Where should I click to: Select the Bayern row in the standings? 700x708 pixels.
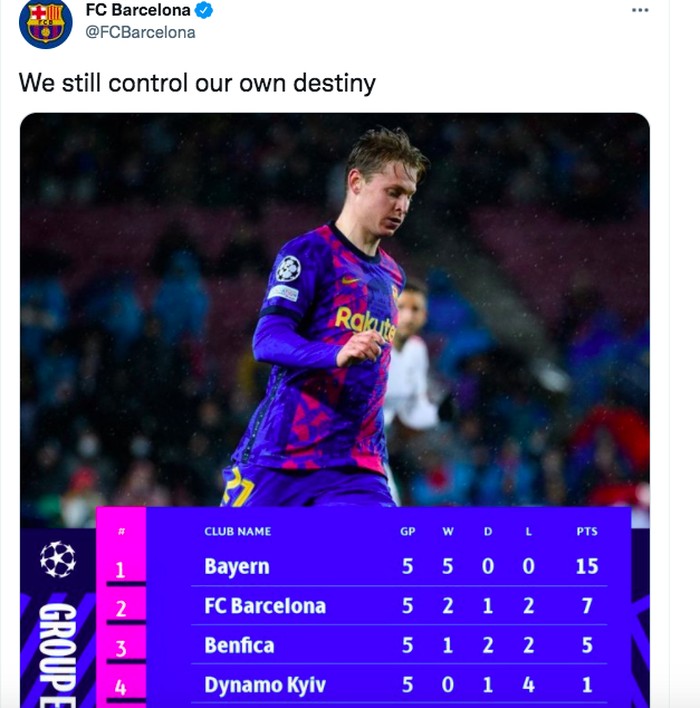point(237,566)
